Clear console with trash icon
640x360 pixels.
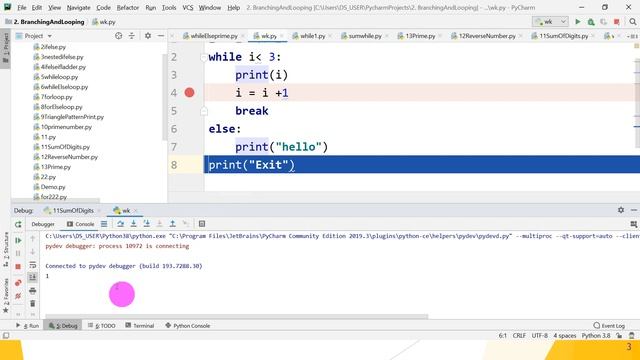click(x=33, y=304)
